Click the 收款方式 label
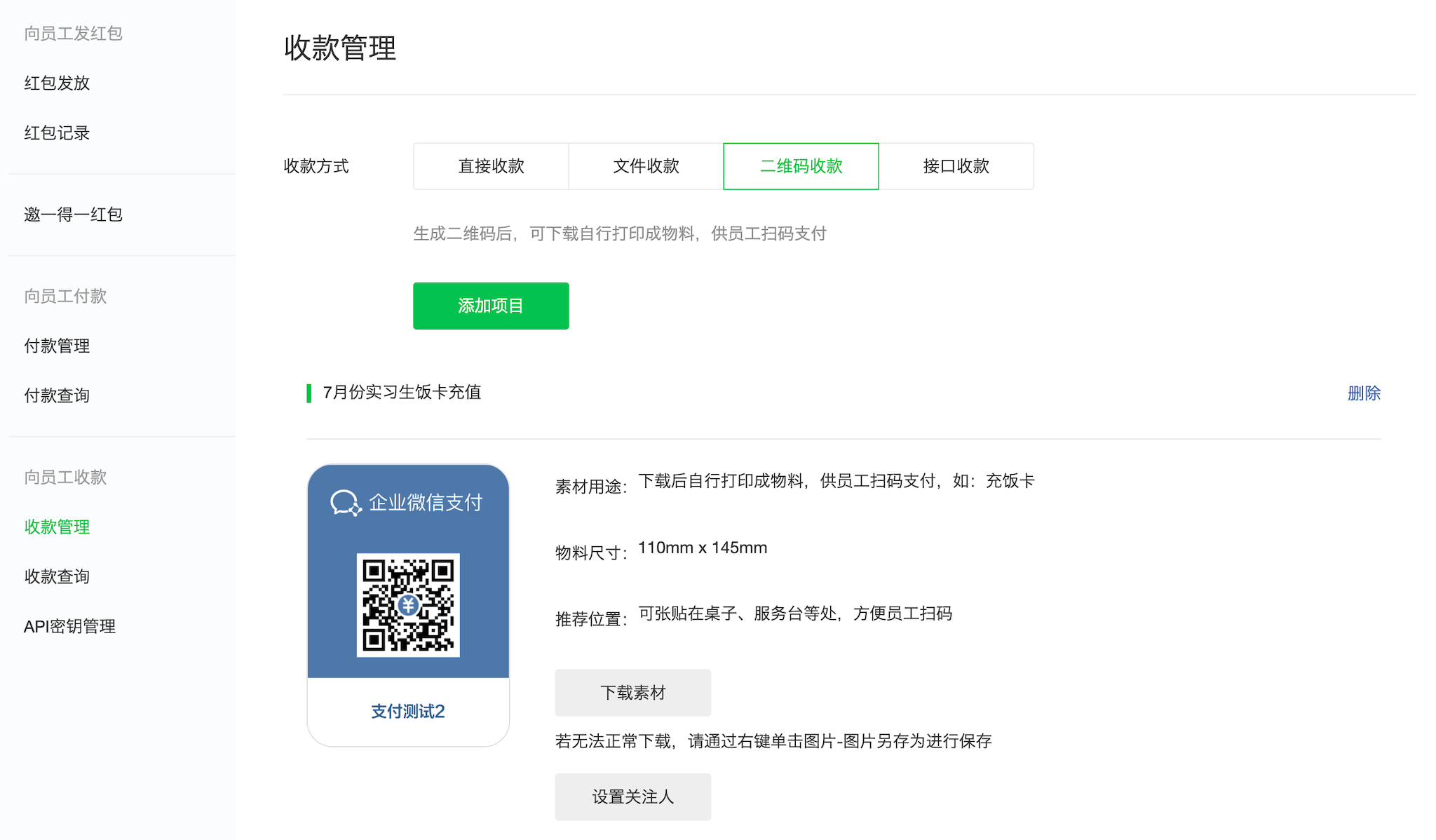Image resolution: width=1436 pixels, height=840 pixels. click(316, 166)
